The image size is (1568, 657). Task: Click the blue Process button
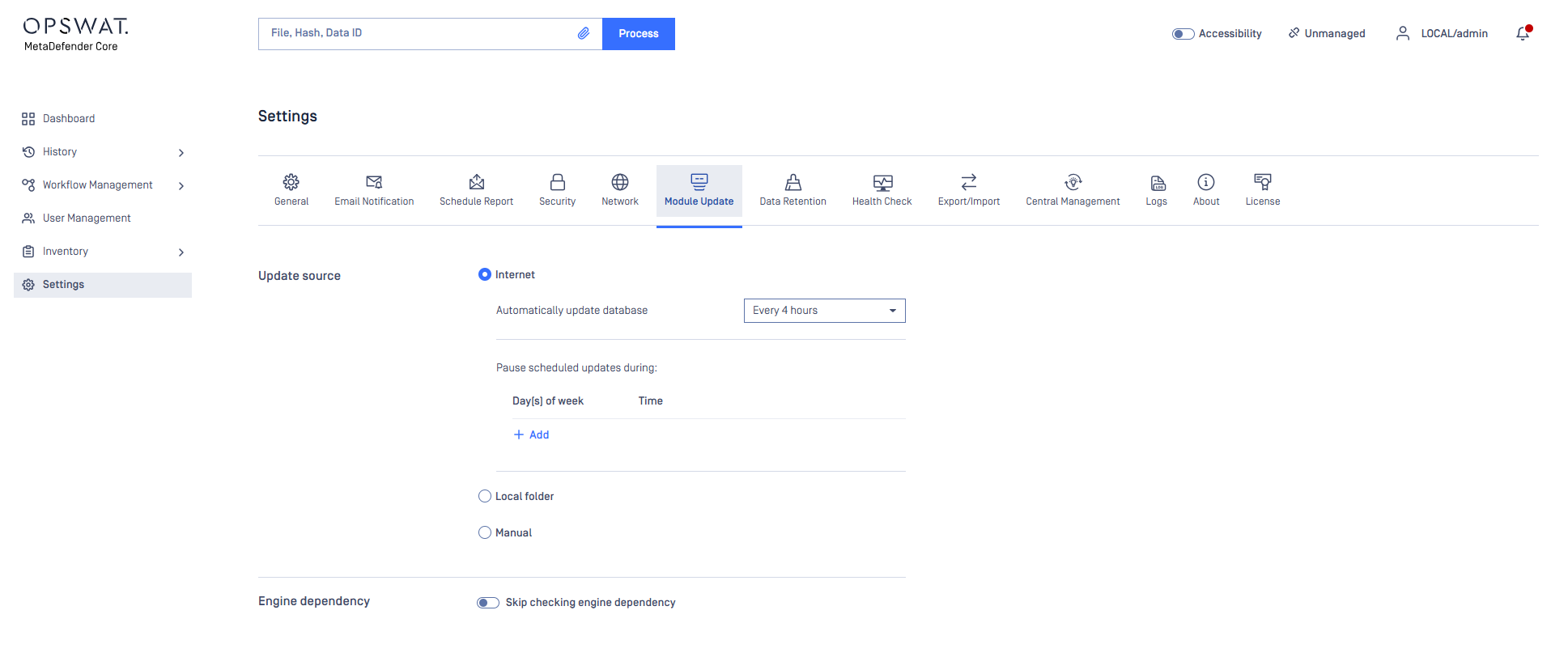[x=638, y=34]
